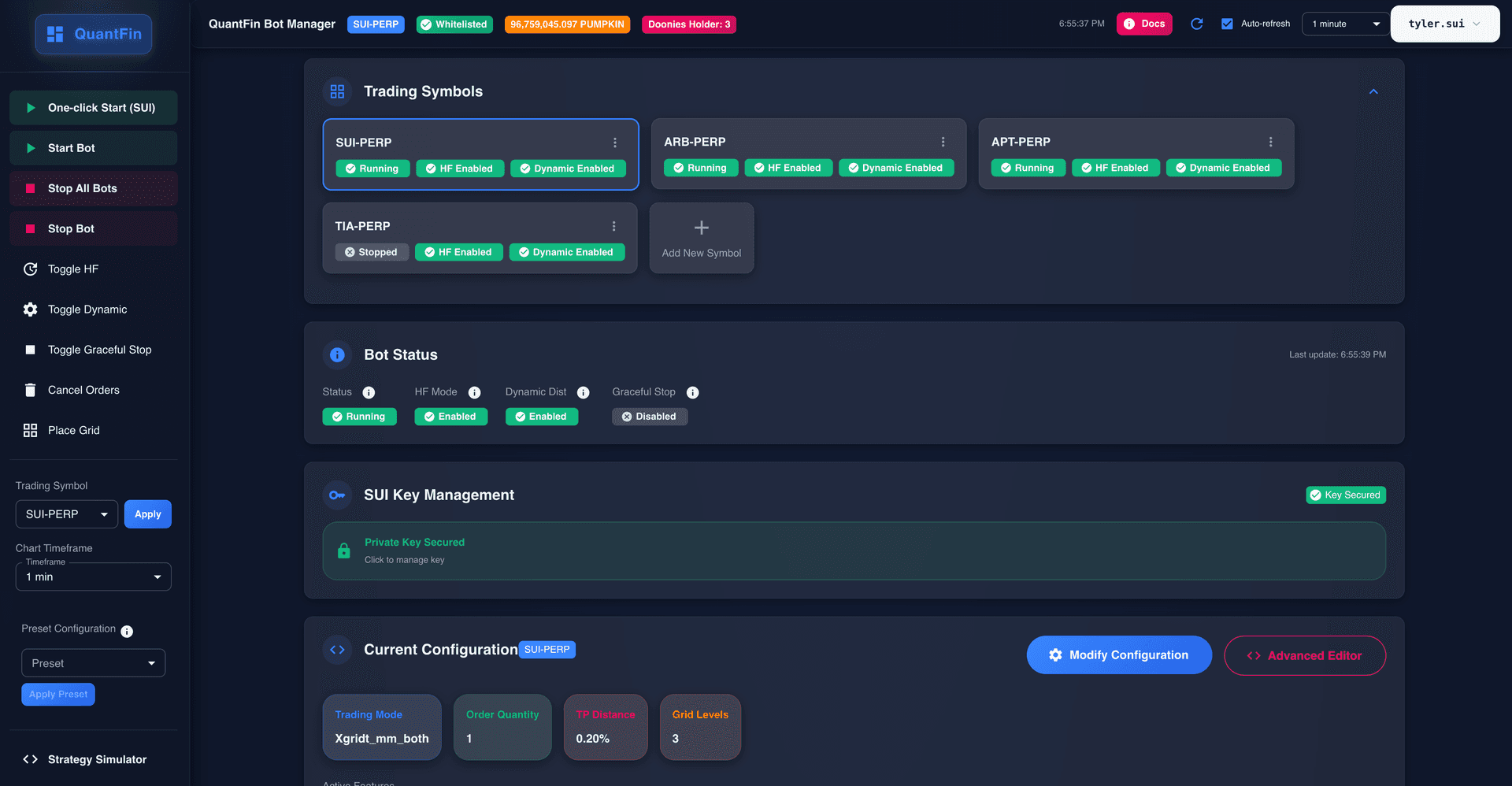1512x786 pixels.
Task: Click the Trading Symbols grid icon
Action: 337,91
